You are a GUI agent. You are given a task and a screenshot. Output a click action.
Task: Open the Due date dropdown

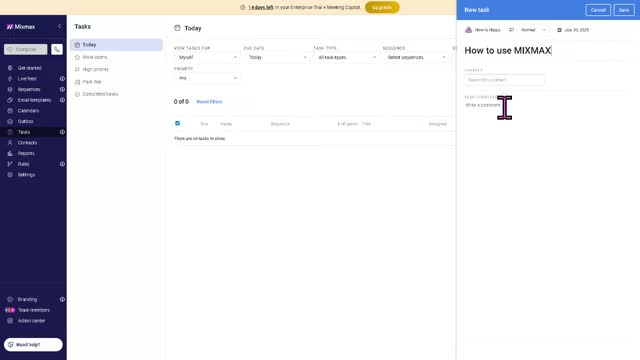pyautogui.click(x=276, y=58)
